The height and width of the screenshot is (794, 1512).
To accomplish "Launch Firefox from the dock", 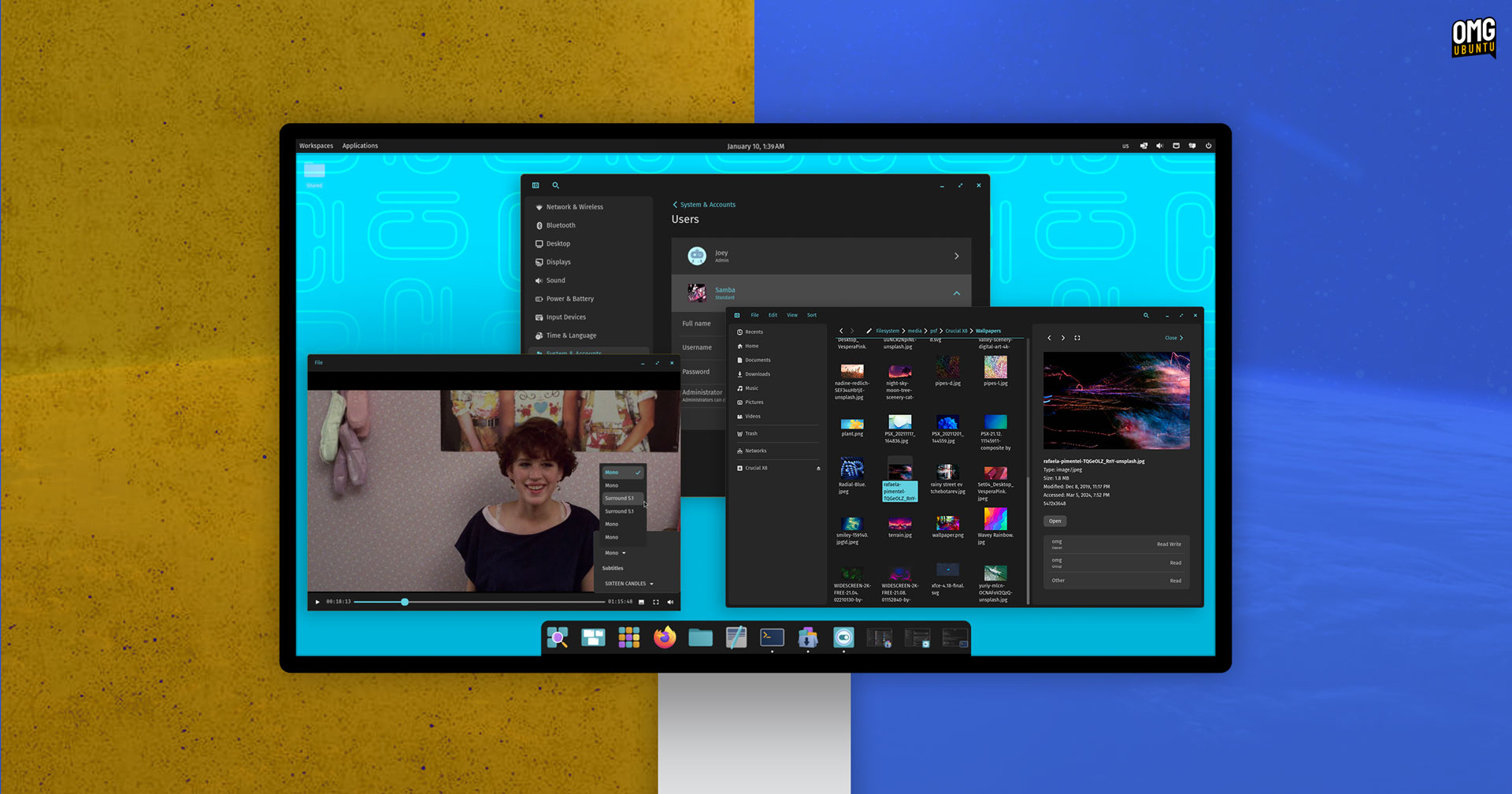I will click(x=665, y=637).
